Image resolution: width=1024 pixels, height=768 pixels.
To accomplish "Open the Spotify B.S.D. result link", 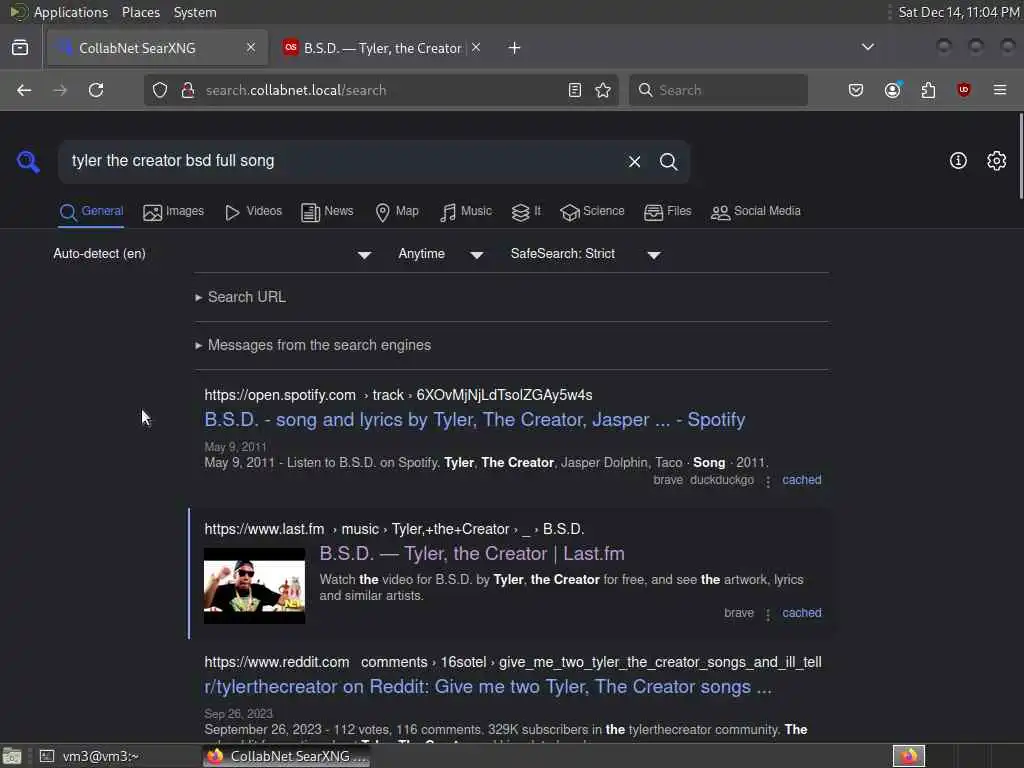I will click(x=475, y=420).
